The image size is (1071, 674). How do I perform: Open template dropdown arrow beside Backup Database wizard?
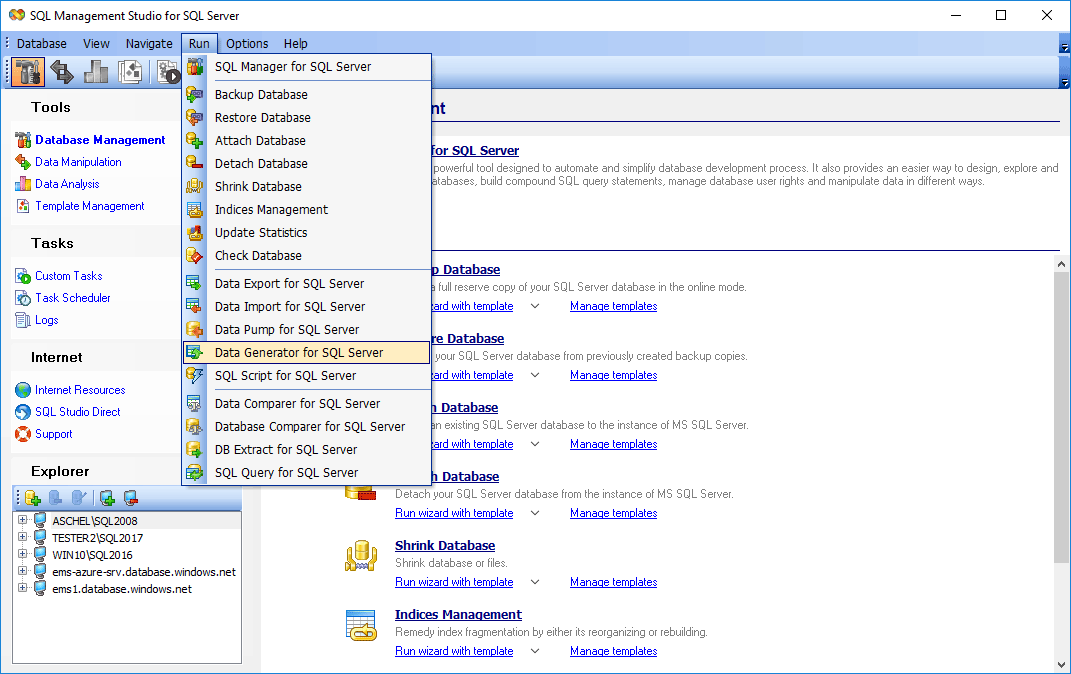click(535, 306)
